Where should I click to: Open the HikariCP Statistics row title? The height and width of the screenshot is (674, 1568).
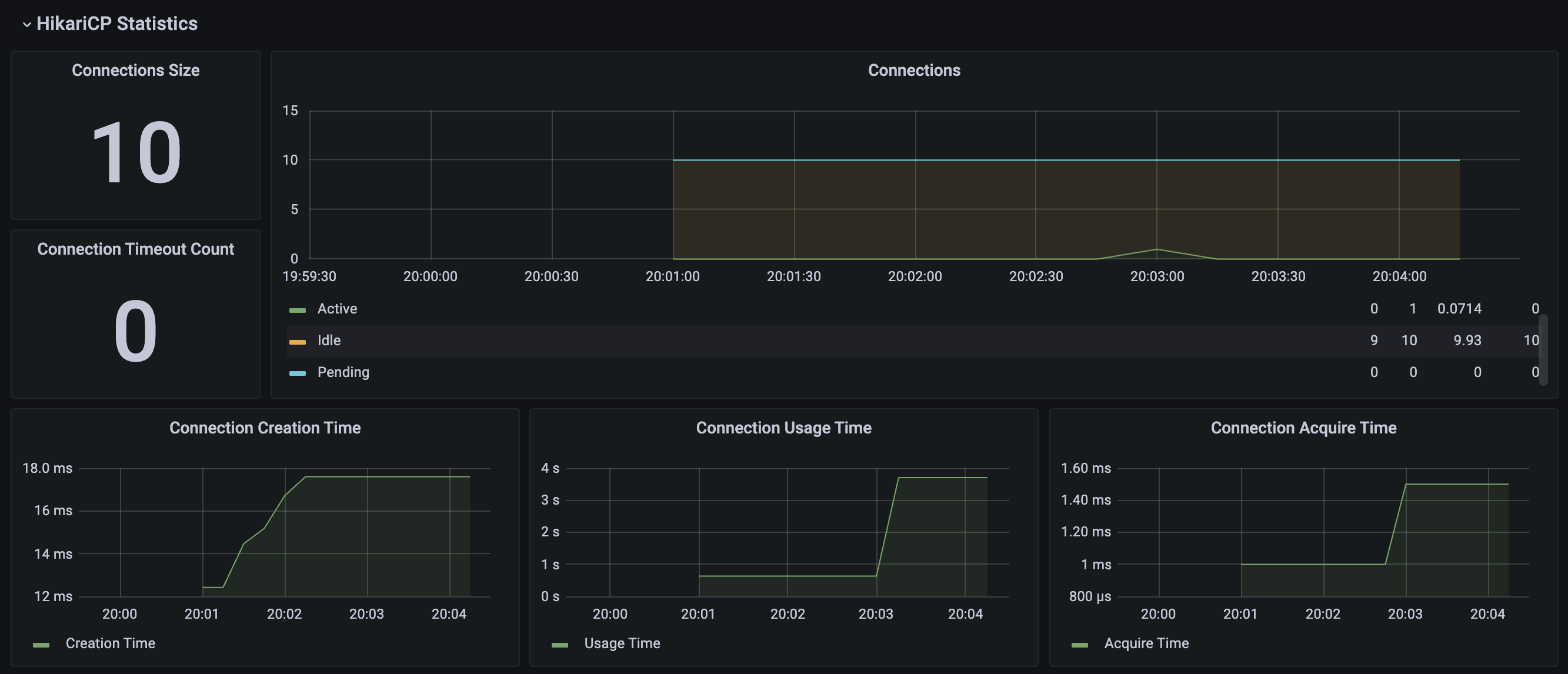coord(117,23)
